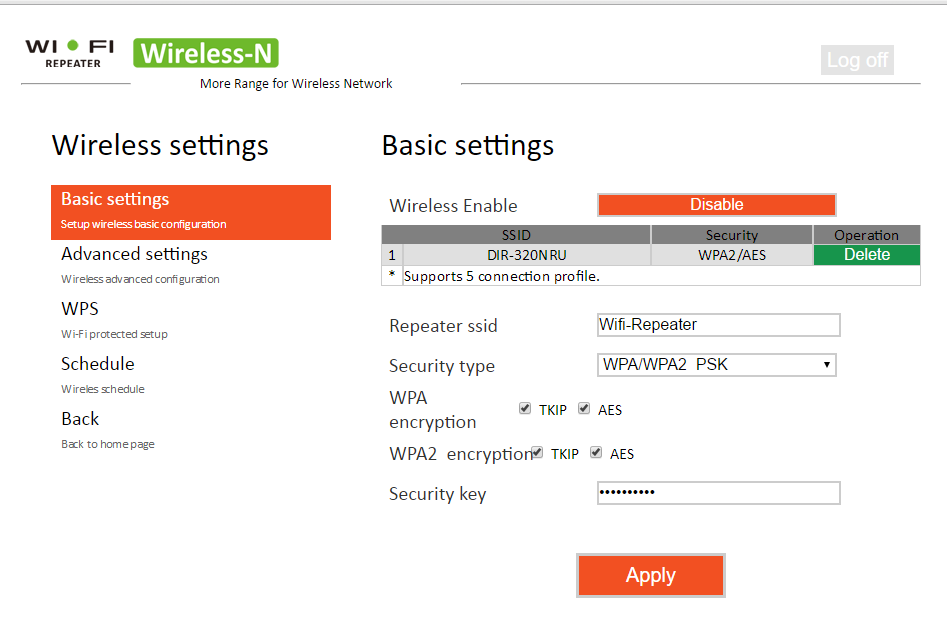This screenshot has width=947, height=630.
Task: Expand the Security type dropdown
Action: point(716,365)
